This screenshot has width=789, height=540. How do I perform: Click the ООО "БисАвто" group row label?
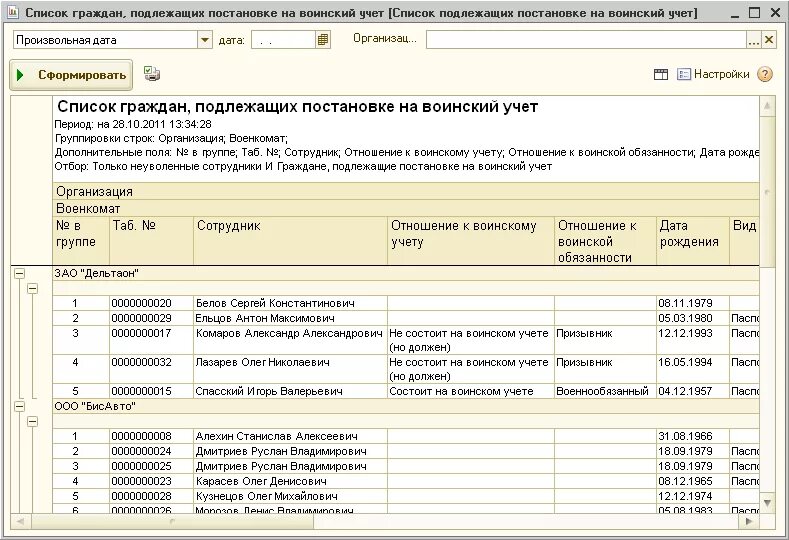95,406
